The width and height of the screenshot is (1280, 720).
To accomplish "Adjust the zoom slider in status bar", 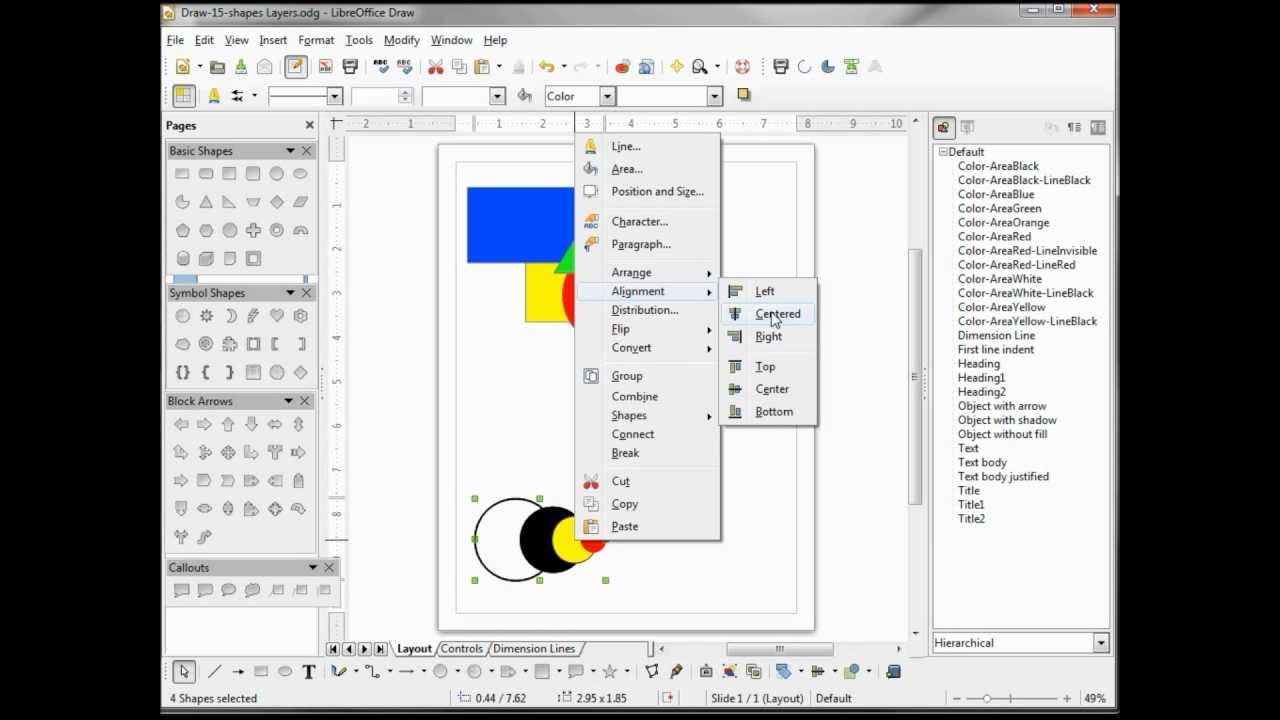I will (x=987, y=699).
